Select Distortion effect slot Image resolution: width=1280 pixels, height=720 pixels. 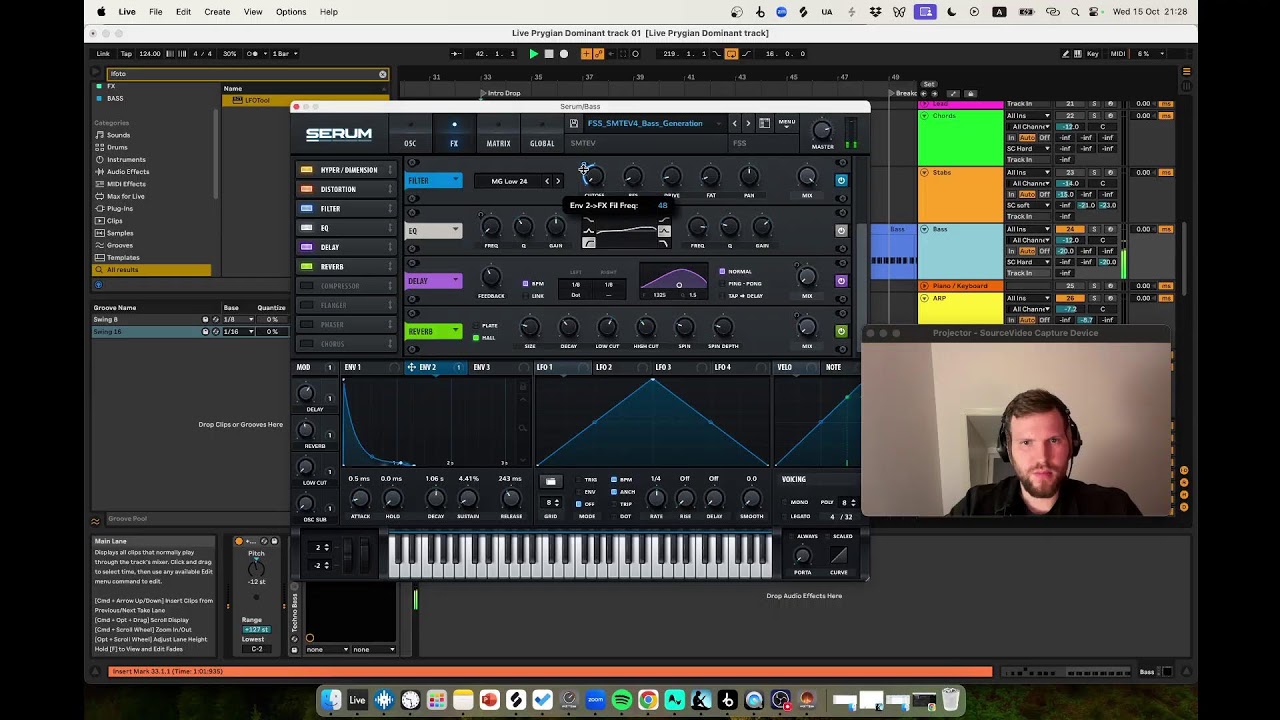coord(345,189)
